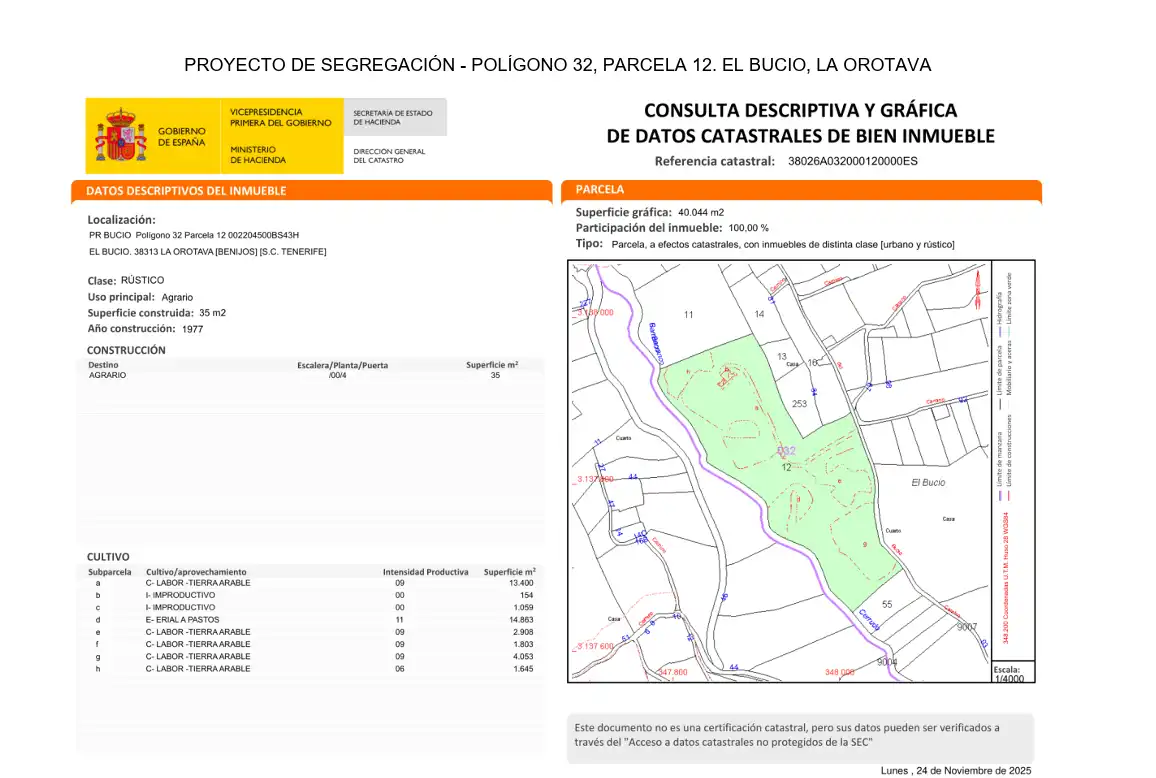
Task: Click row g surface value '4.053'
Action: (x=523, y=656)
